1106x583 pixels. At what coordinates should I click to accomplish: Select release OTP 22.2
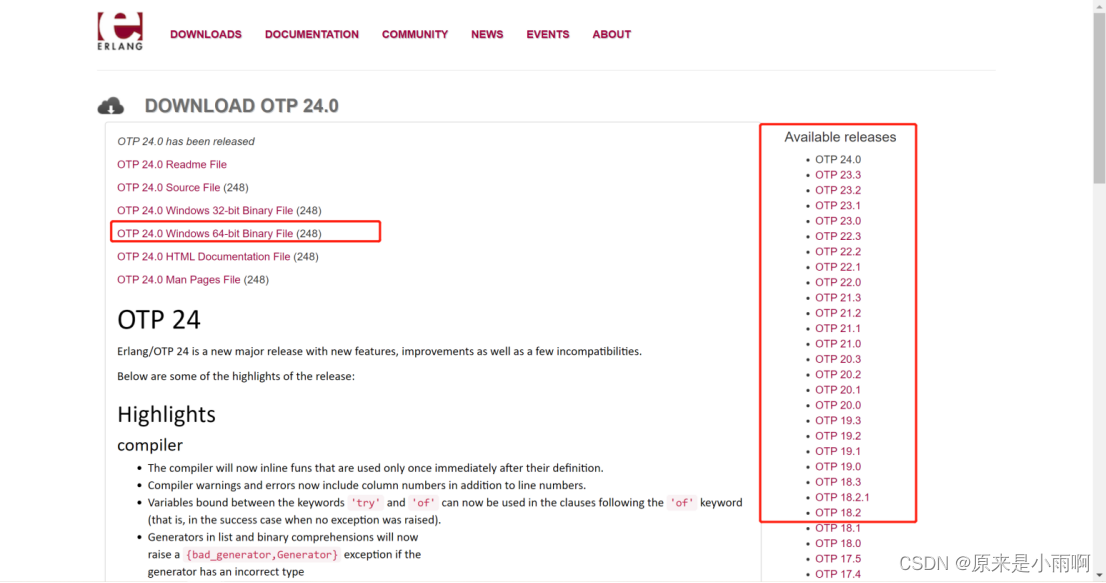coord(838,252)
